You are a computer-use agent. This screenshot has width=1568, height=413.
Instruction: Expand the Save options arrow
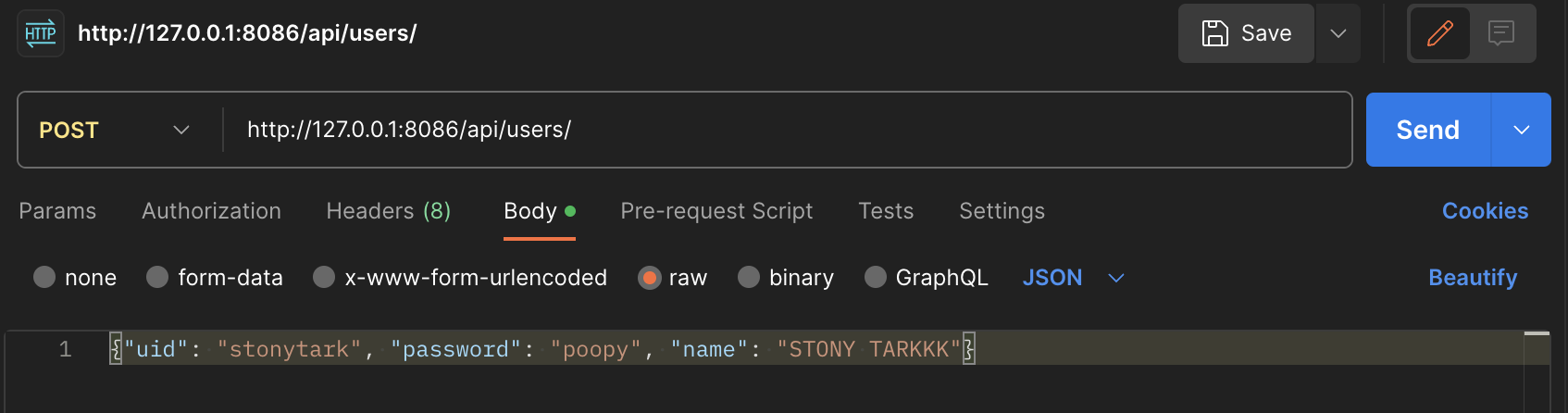[1338, 33]
